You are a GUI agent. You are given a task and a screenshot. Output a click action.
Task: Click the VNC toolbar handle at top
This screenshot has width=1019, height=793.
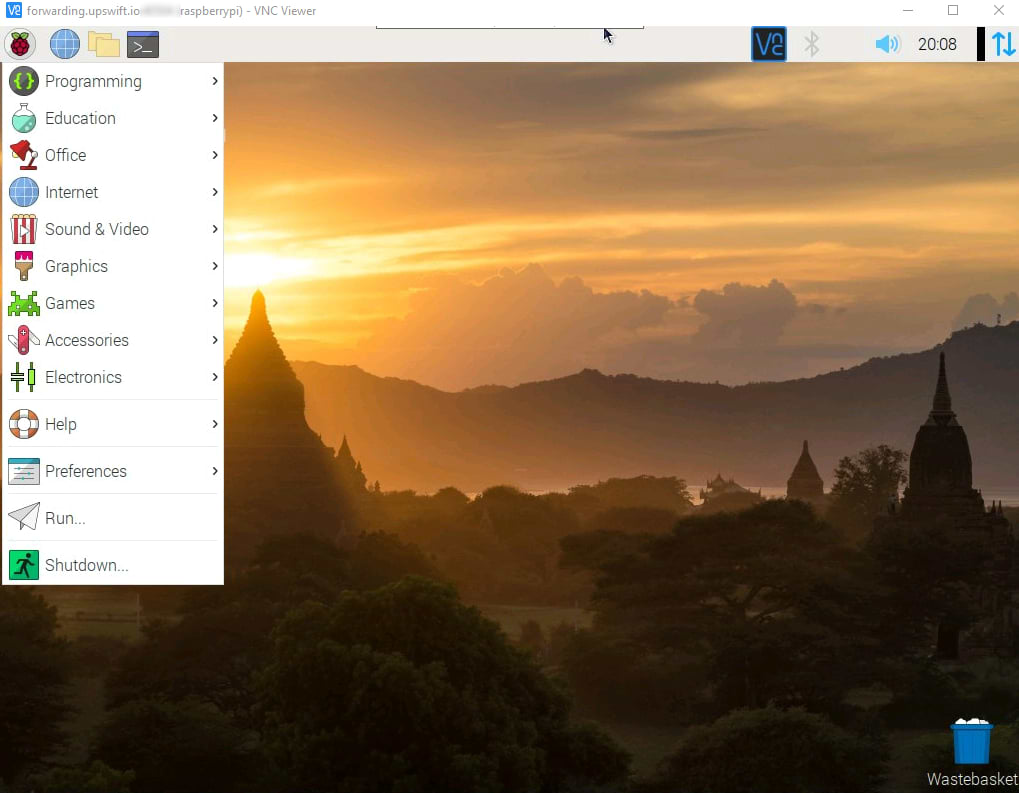[x=510, y=27]
